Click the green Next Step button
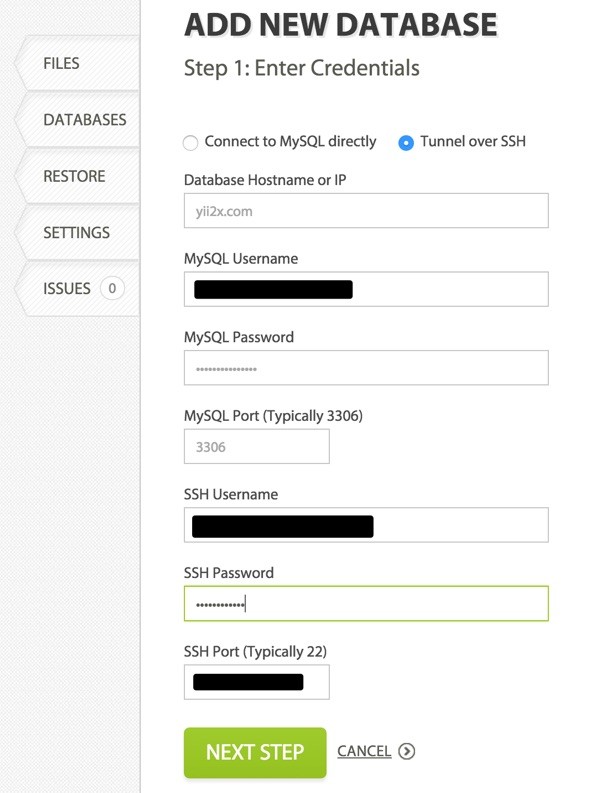This screenshot has height=793, width=600. [255, 753]
